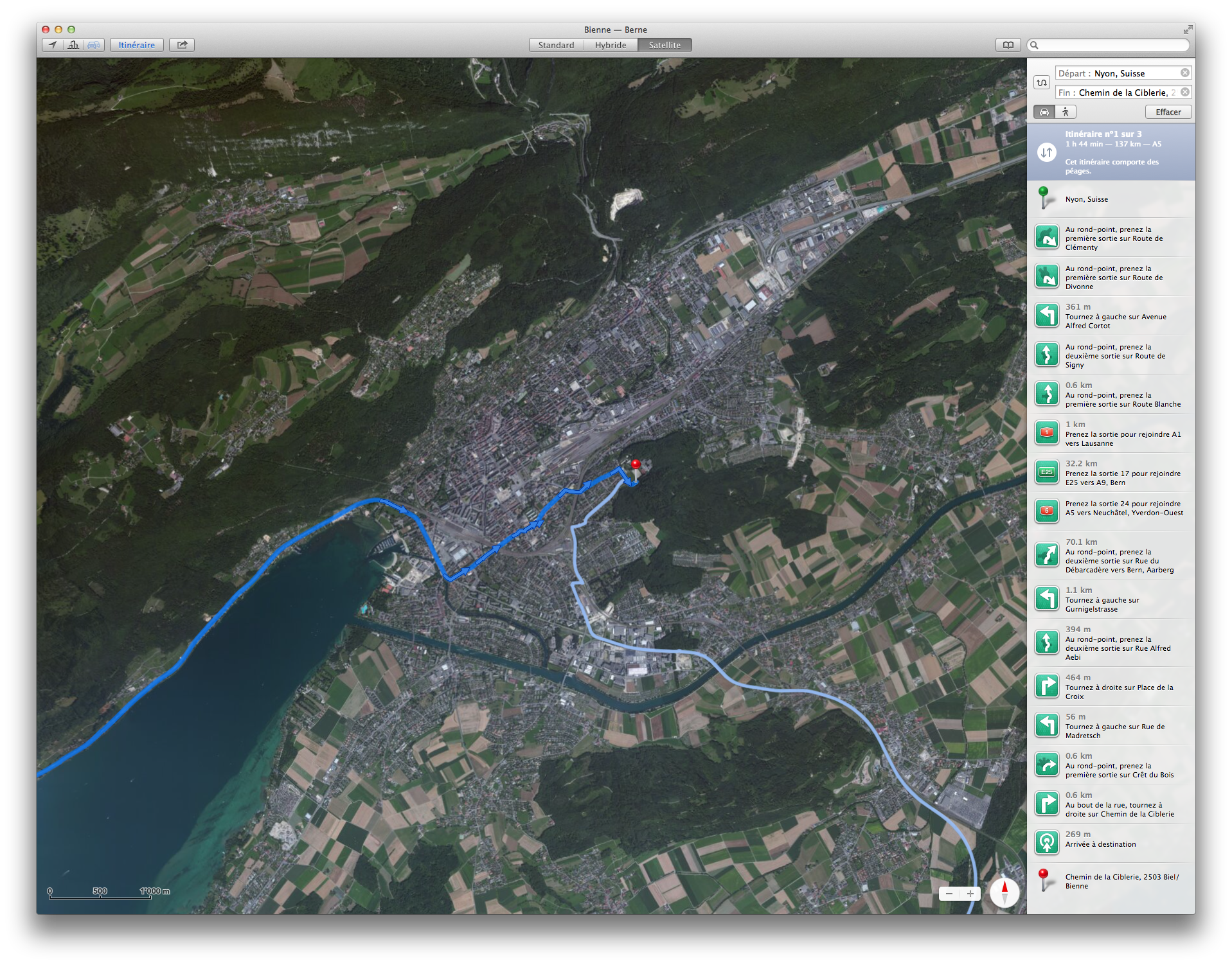The height and width of the screenshot is (965, 1232).
Task: Click the share button in toolbar
Action: coord(182,45)
